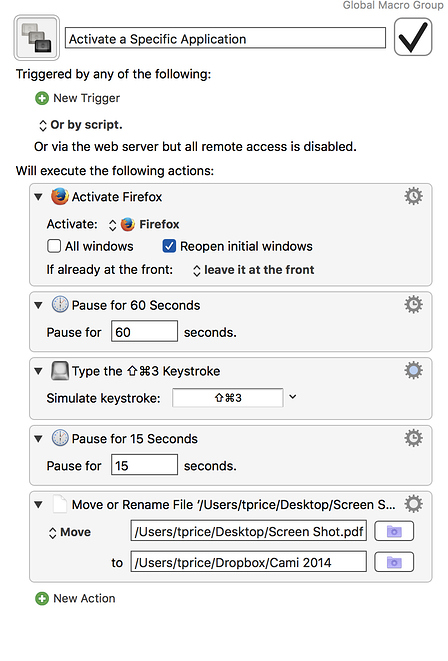Collapse the Activate Firefox action triangle

pyautogui.click(x=38, y=197)
